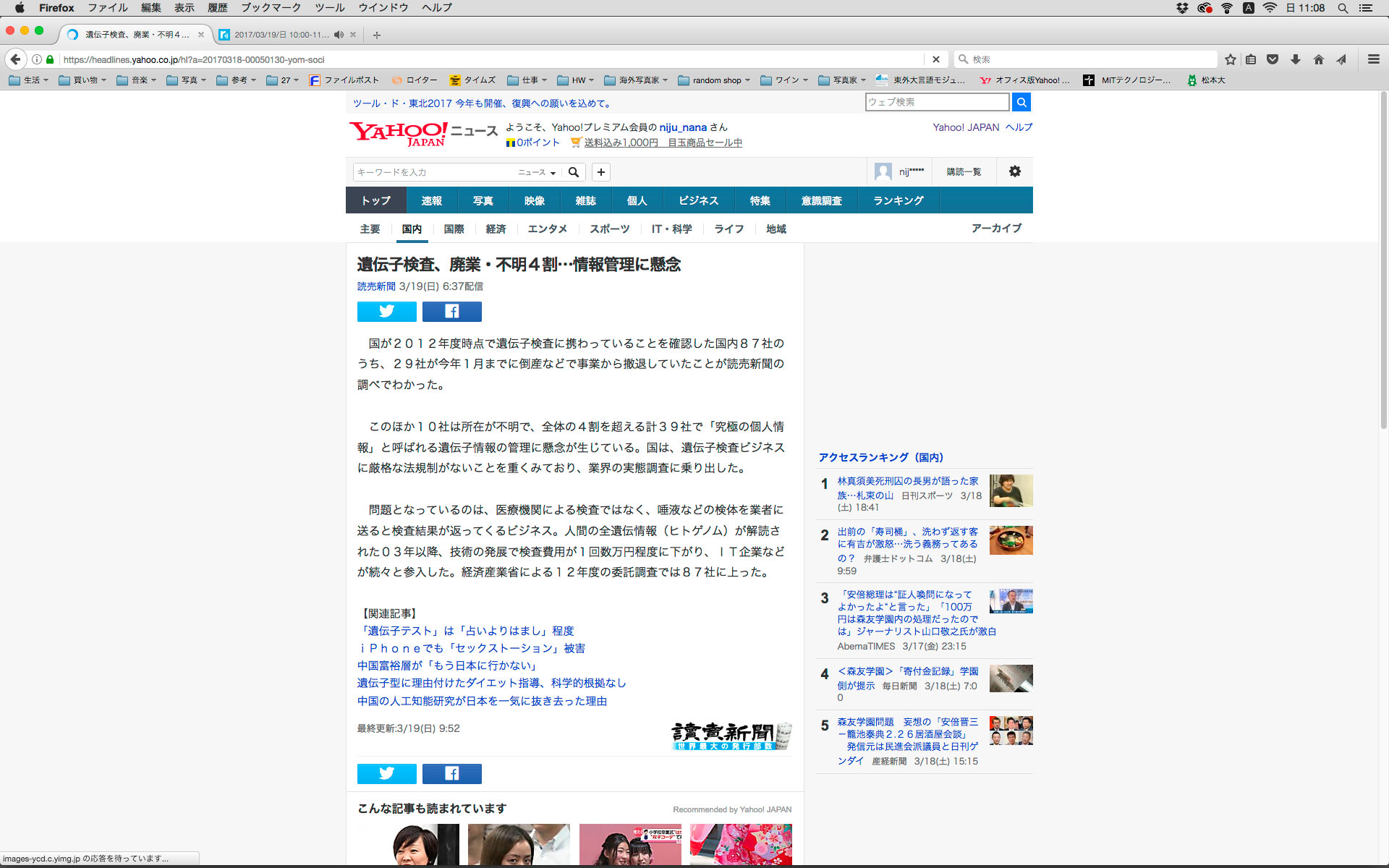Open the Yahoo News settings gear
Image resolution: width=1389 pixels, height=868 pixels.
1014,171
